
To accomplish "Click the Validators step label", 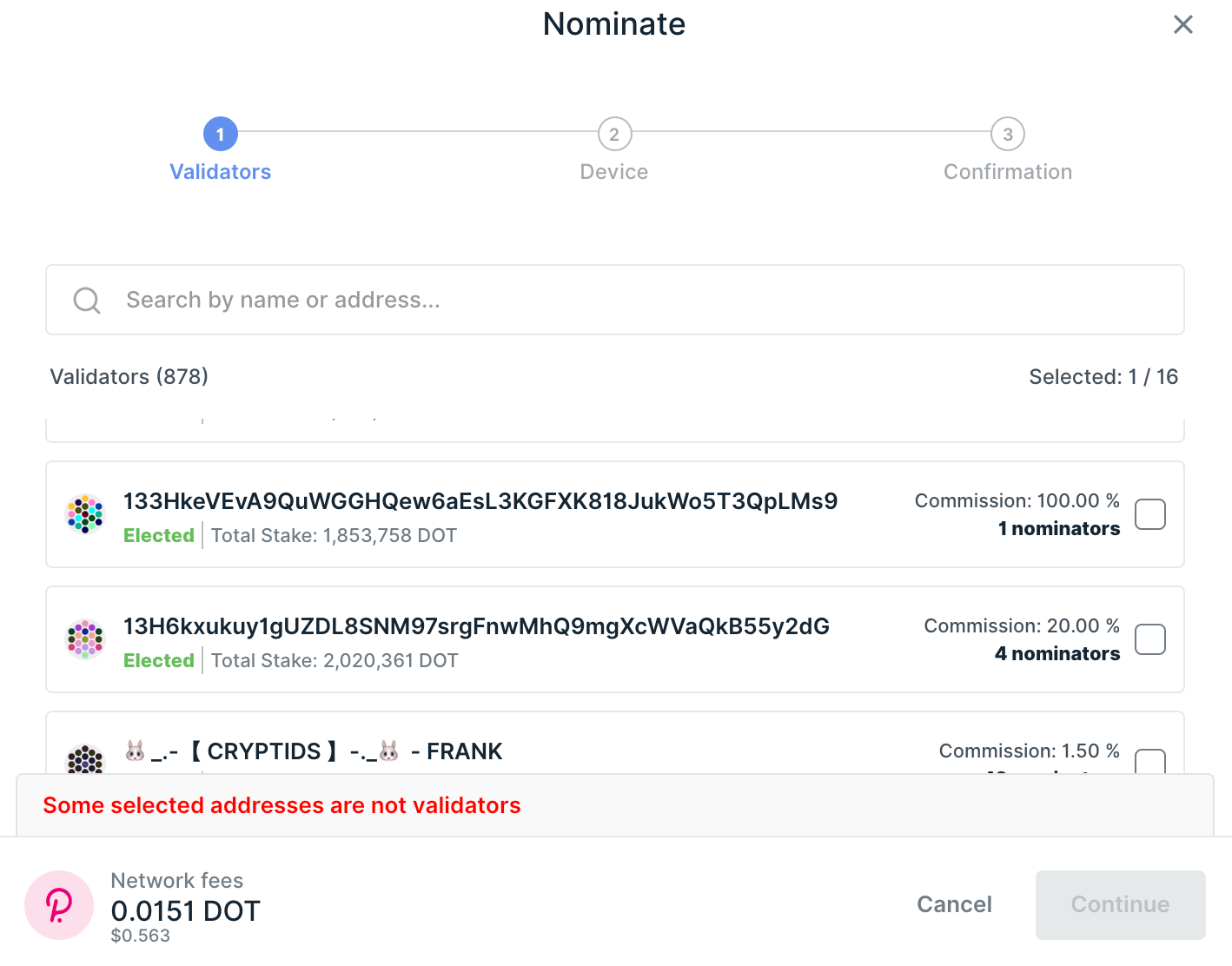I will click(x=220, y=171).
